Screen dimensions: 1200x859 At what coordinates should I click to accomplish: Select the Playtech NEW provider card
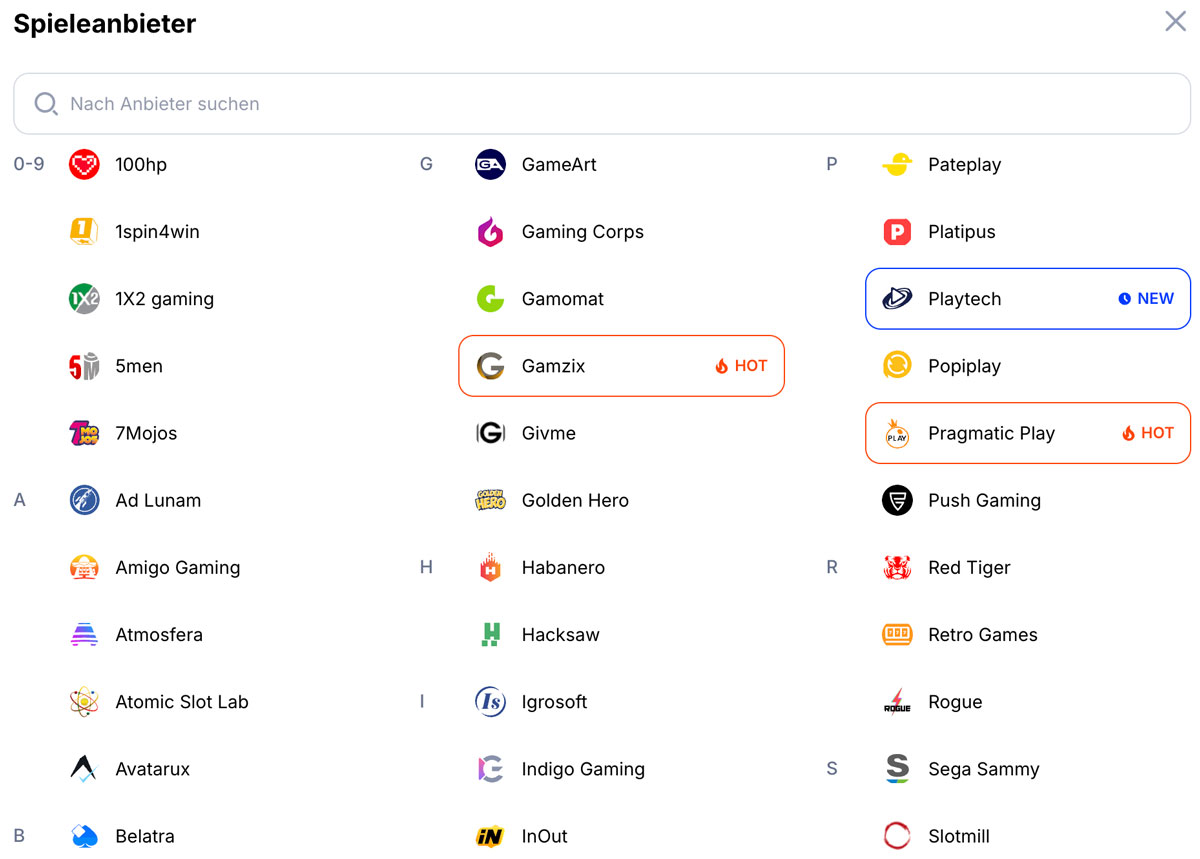pos(1028,298)
